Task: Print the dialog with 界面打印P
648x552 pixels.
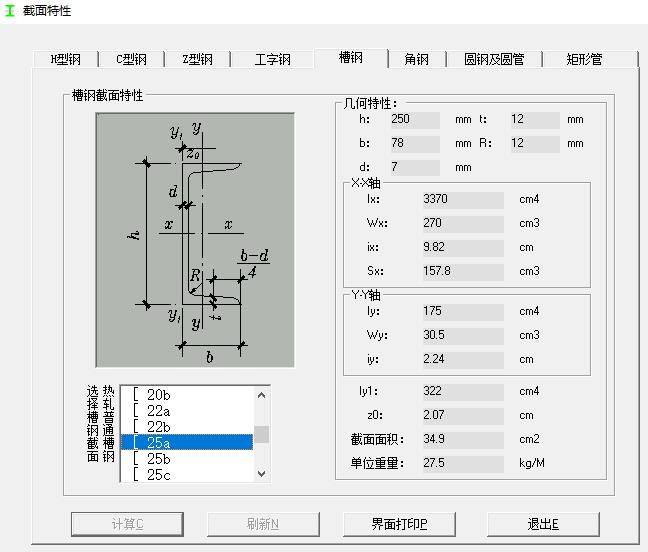Action: [399, 524]
